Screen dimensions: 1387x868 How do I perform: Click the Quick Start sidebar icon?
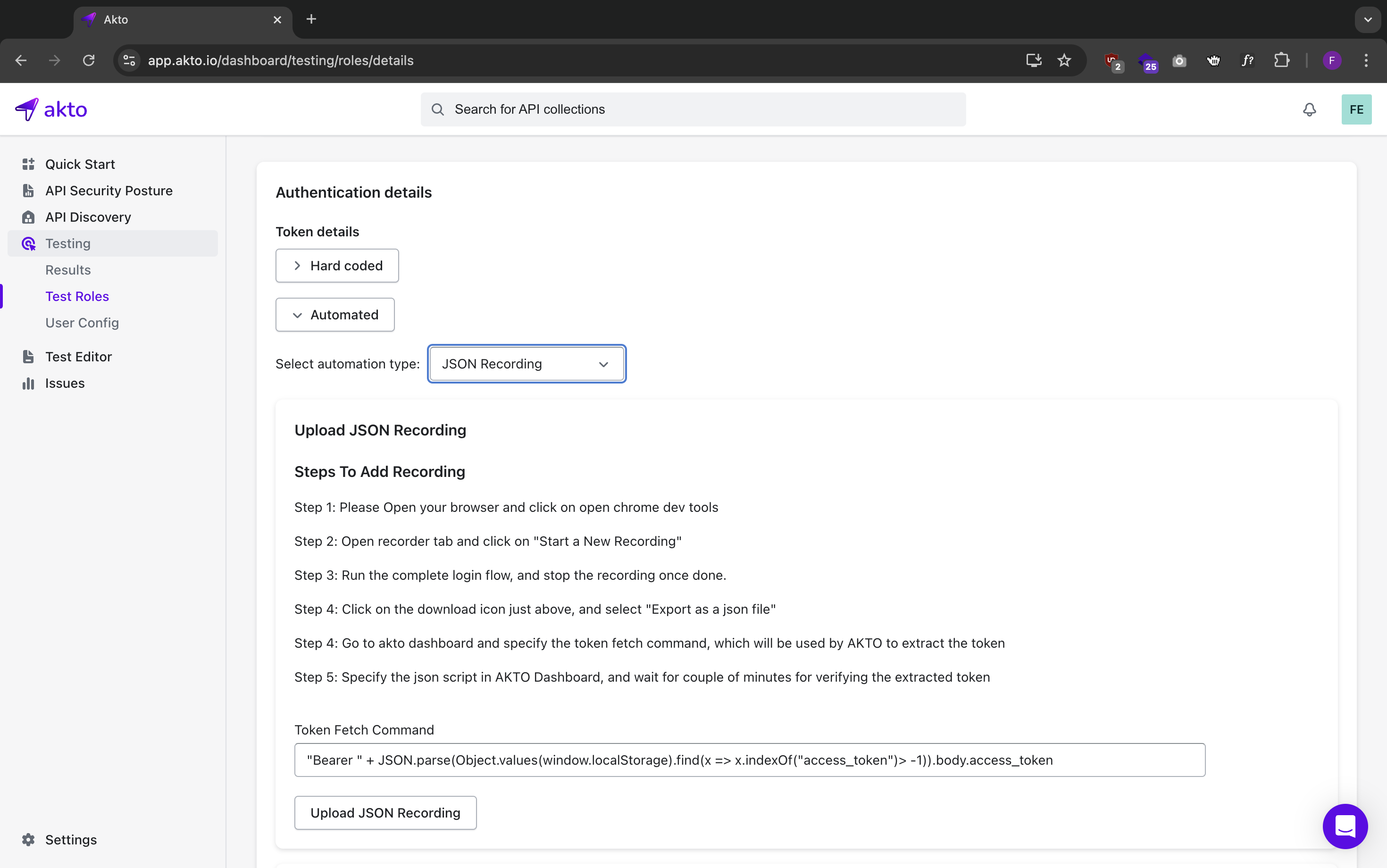pos(28,164)
